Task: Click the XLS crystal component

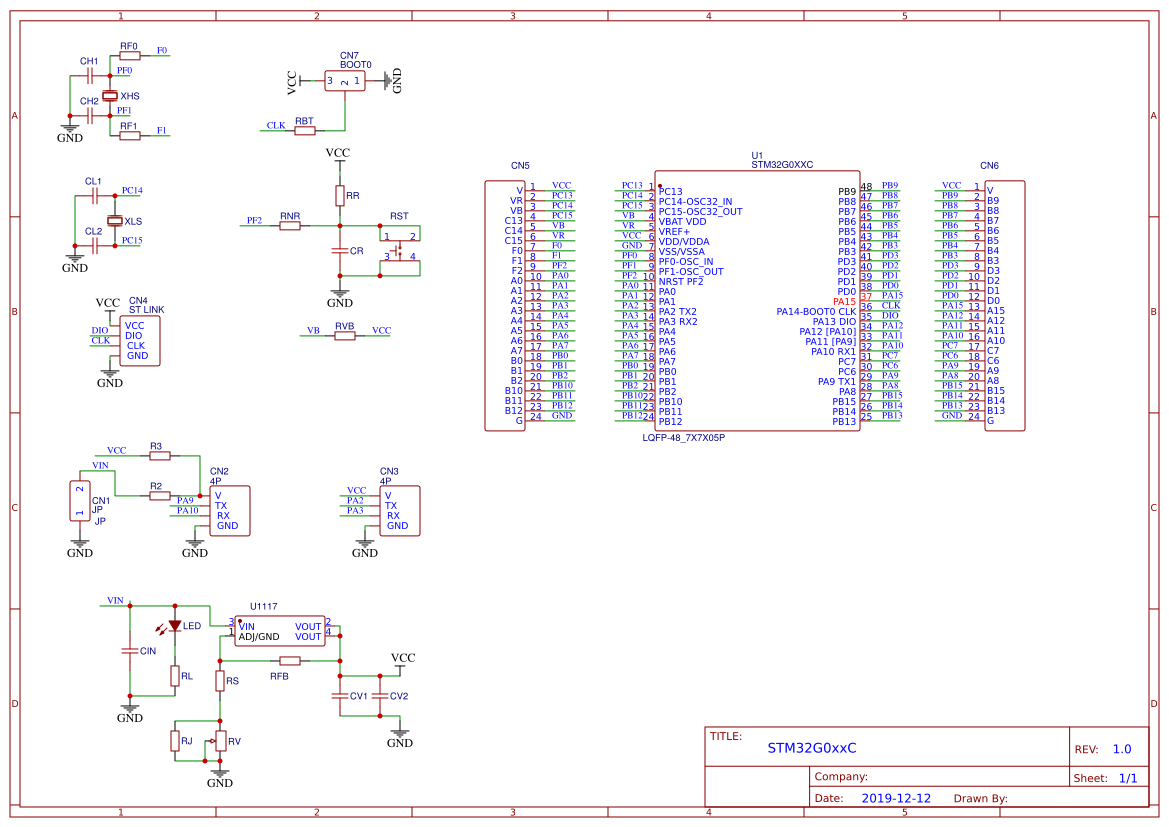Action: [114, 221]
